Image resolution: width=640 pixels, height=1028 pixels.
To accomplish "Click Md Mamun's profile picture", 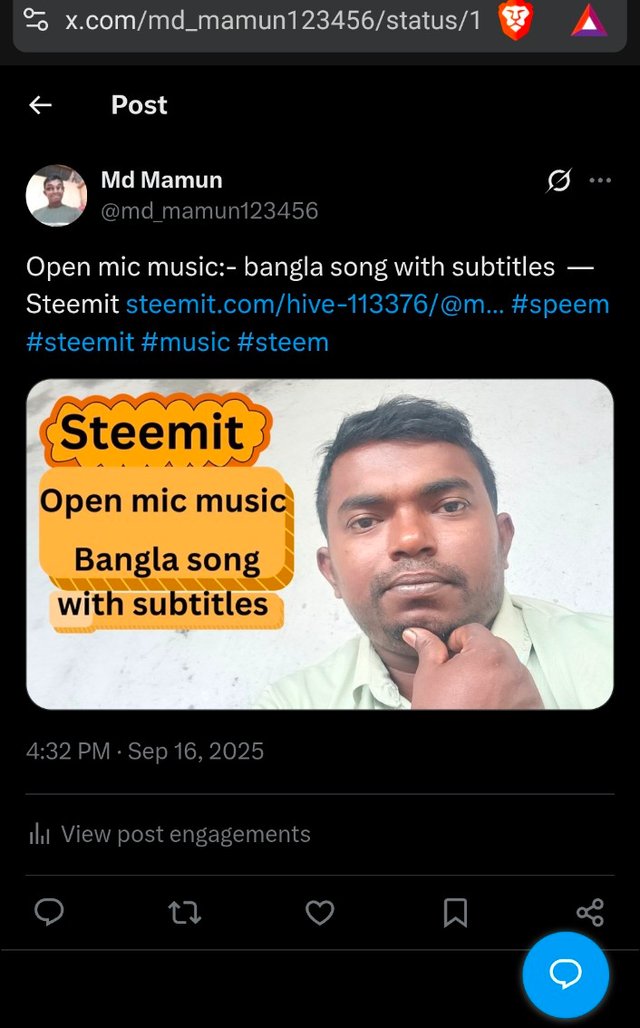I will pos(56,195).
